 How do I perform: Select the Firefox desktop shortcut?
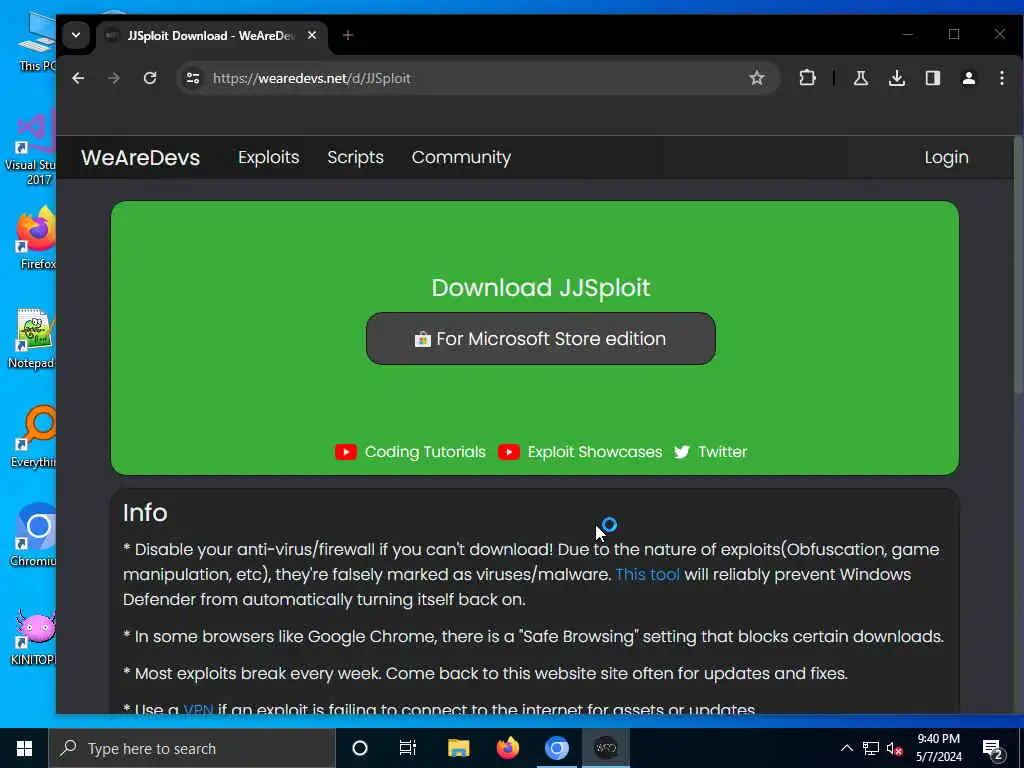pos(37,238)
